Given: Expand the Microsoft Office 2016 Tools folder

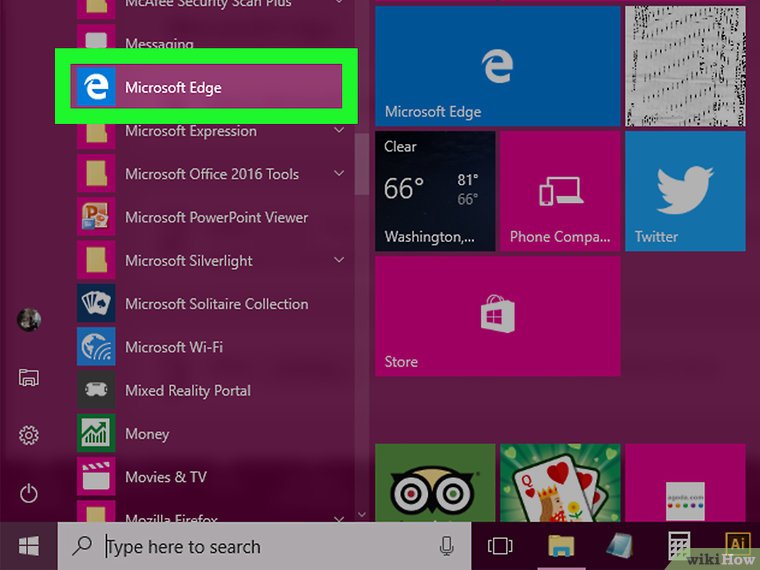Looking at the screenshot, I should coord(339,173).
